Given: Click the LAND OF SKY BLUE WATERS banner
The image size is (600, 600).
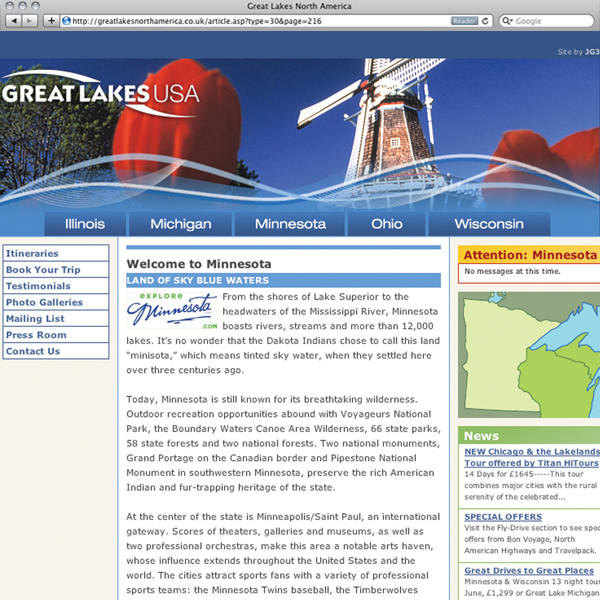Looking at the screenshot, I should pyautogui.click(x=284, y=280).
